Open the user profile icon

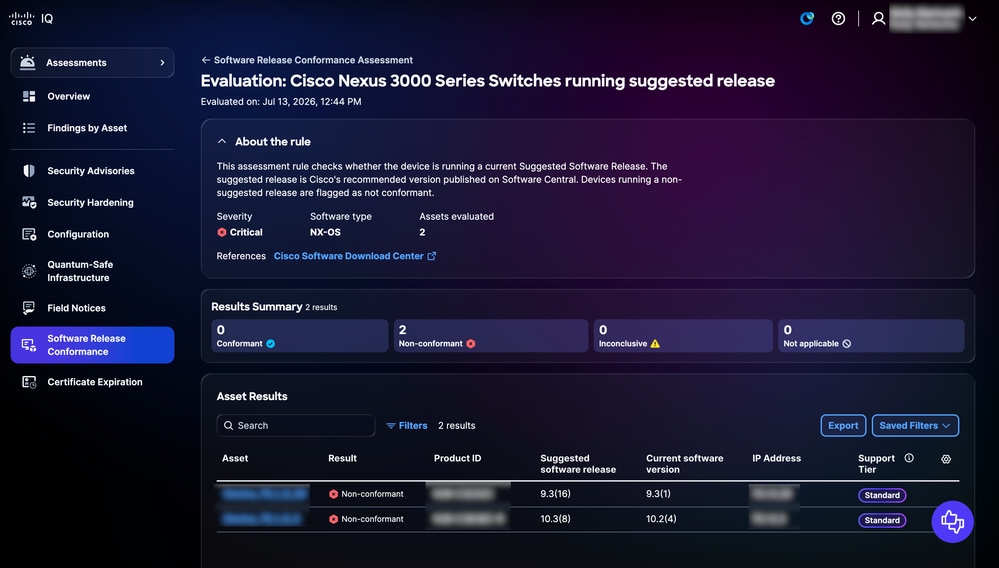point(879,18)
